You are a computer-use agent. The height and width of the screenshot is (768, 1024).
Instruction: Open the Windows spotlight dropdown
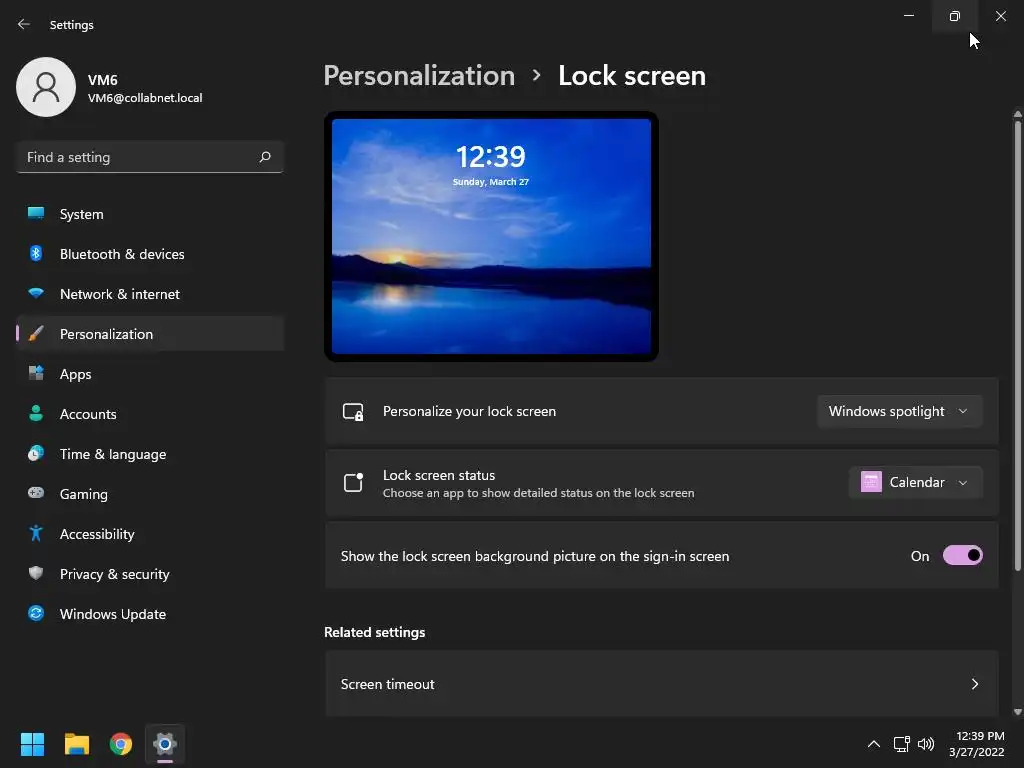point(899,411)
